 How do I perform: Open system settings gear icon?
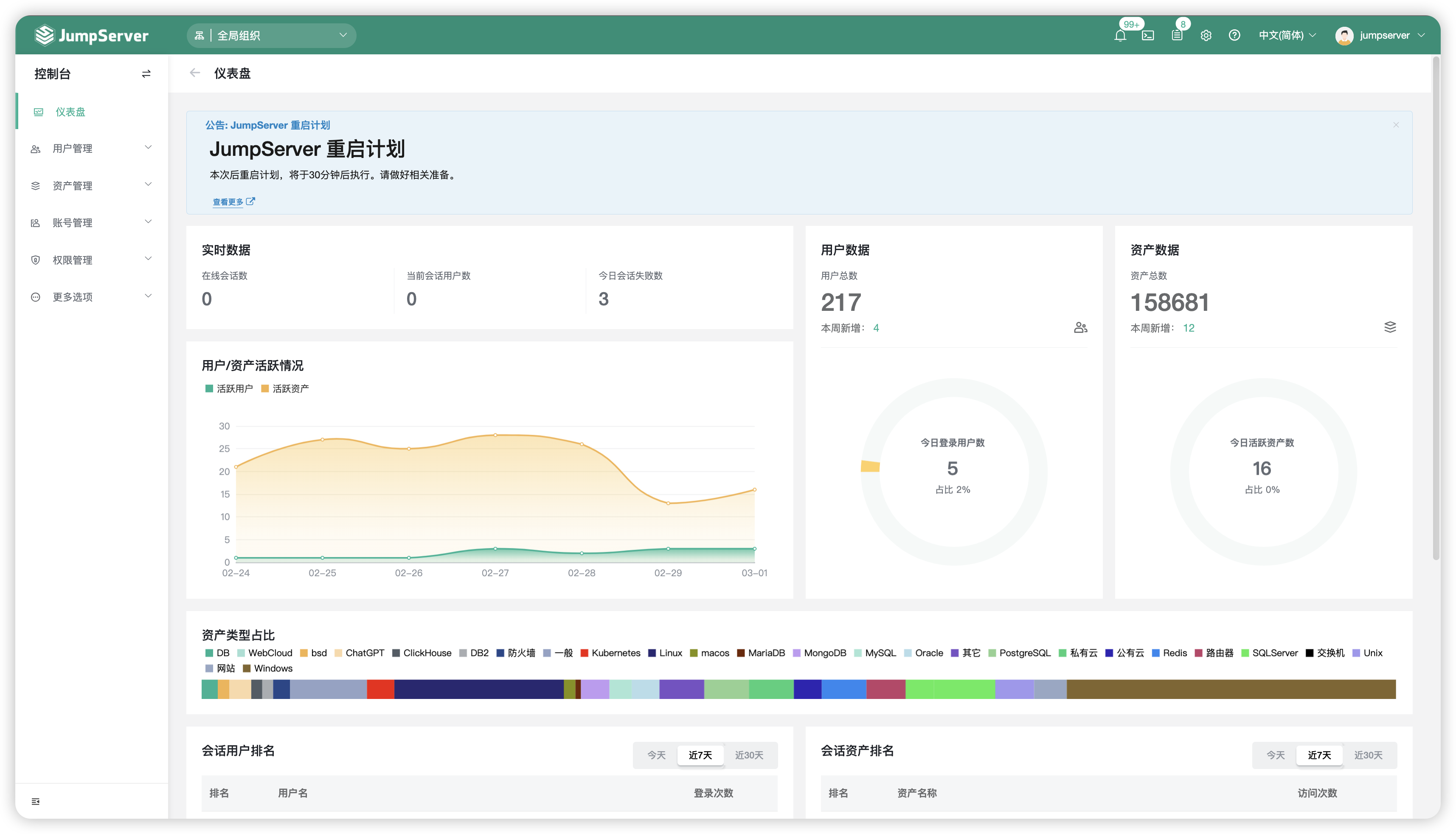1206,36
